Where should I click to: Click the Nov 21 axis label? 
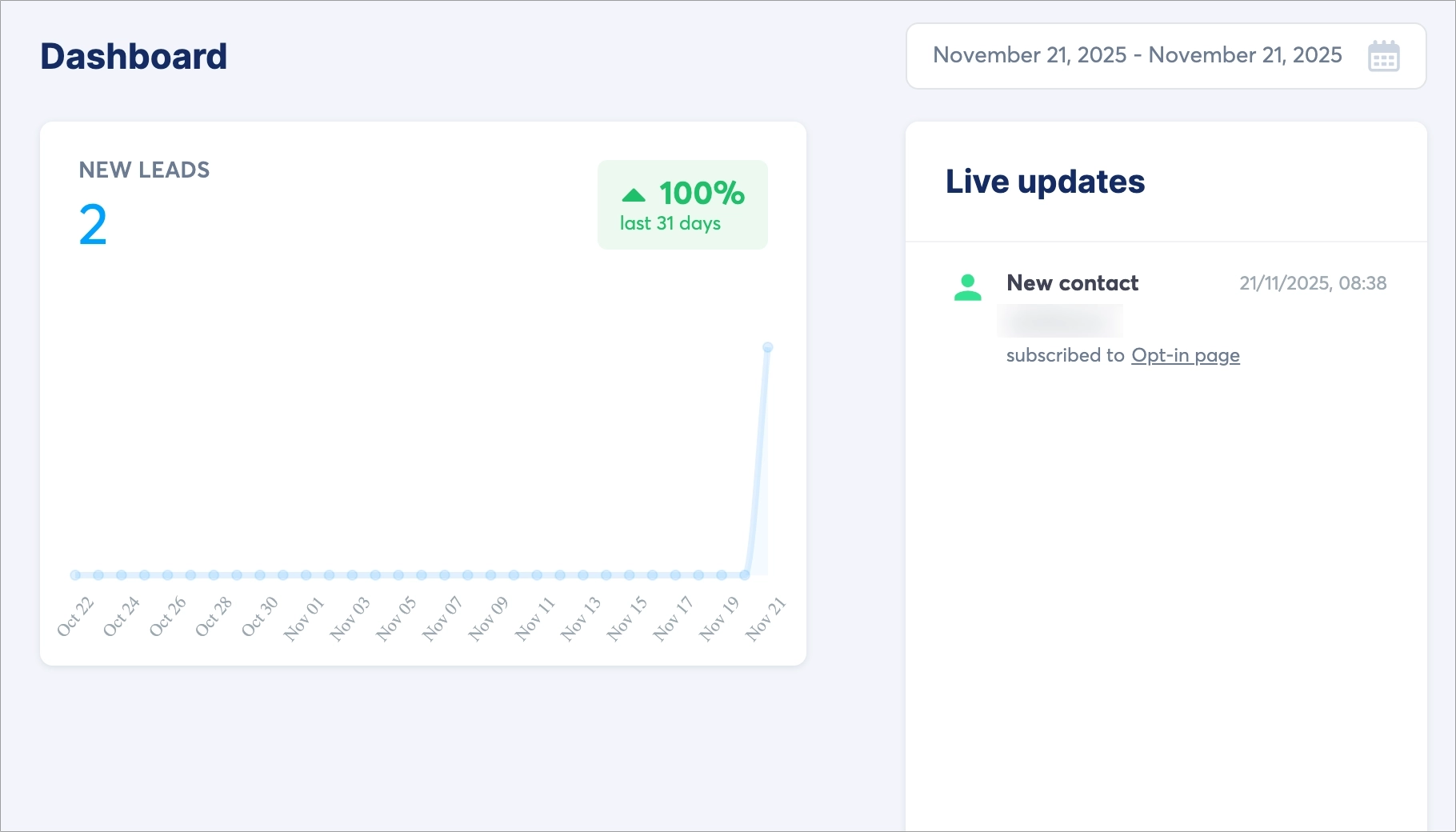pos(766,618)
